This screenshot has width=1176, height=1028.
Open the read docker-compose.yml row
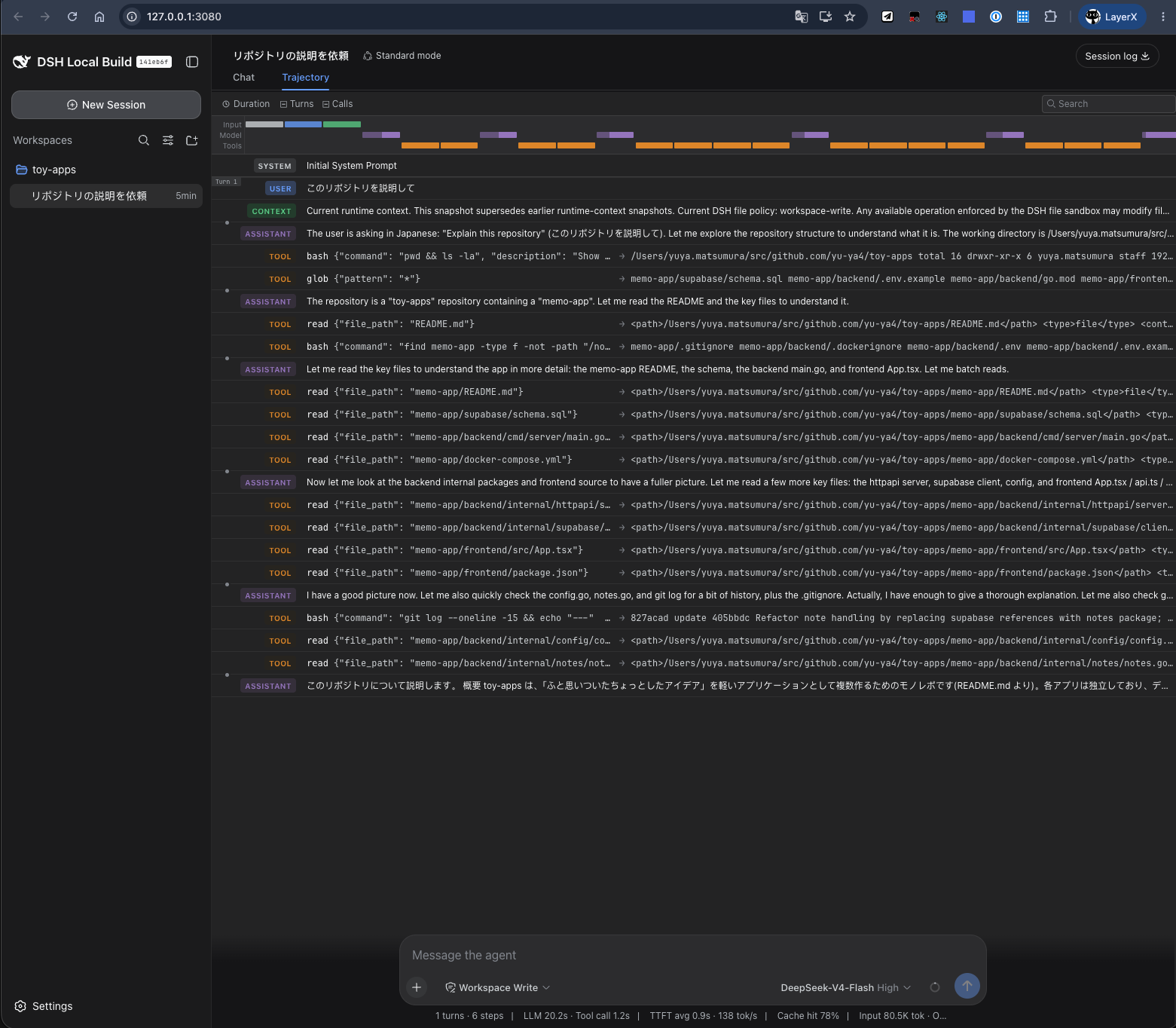(x=693, y=460)
